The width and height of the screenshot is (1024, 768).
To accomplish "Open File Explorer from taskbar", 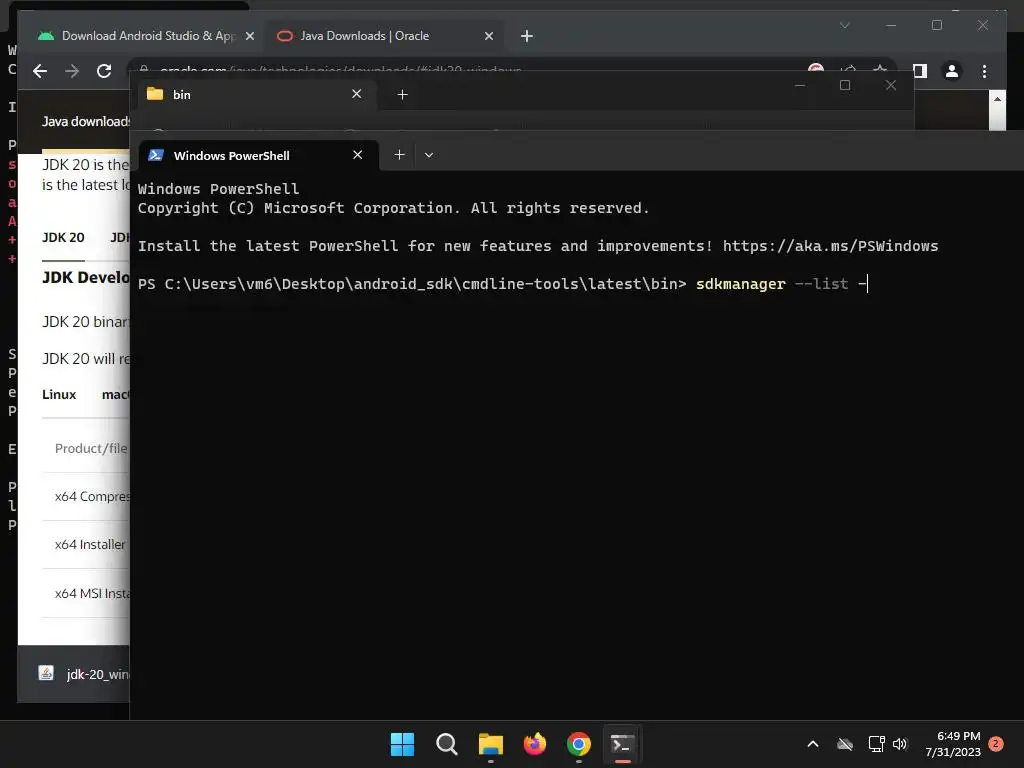I will 490,744.
